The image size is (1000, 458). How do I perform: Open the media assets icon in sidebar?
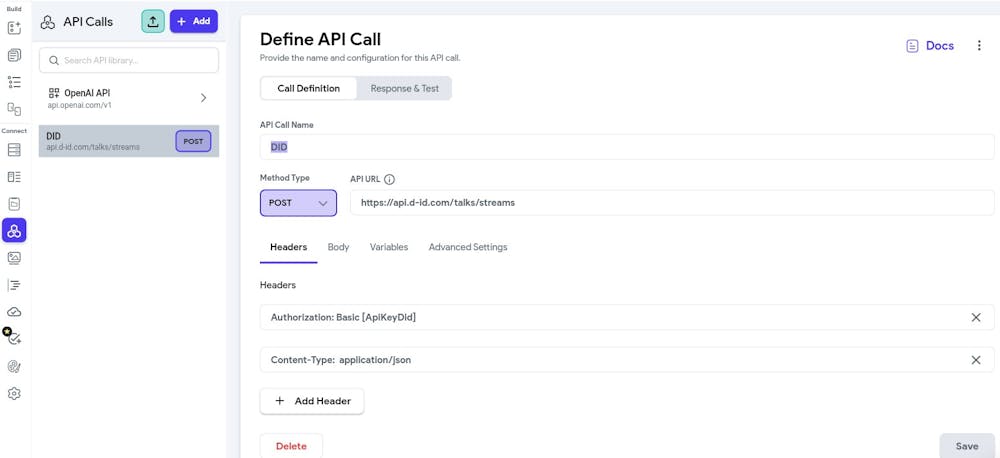[x=14, y=258]
